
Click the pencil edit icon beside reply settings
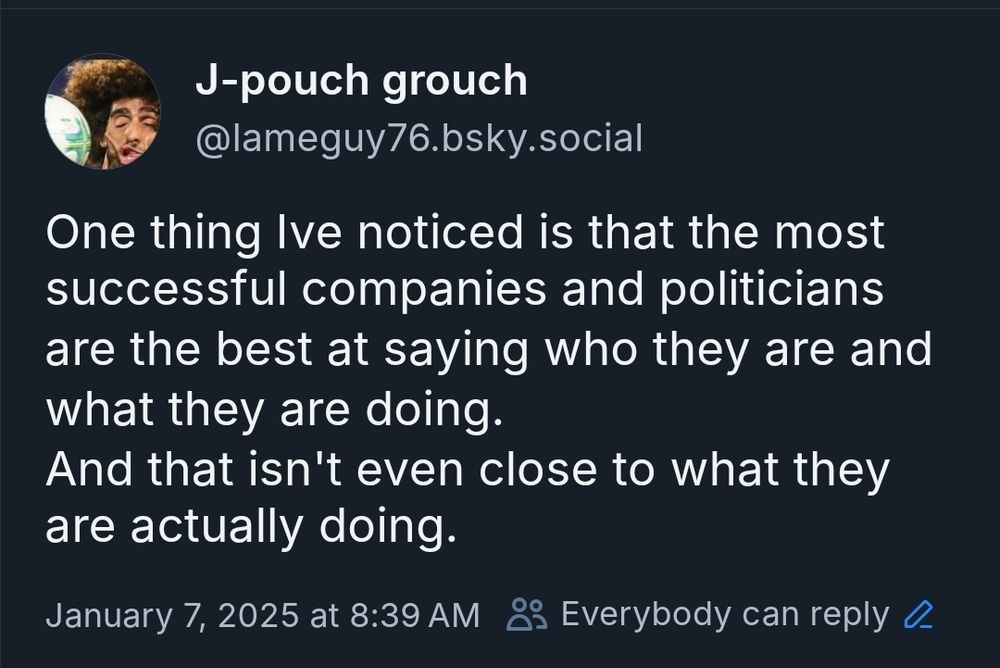(x=918, y=614)
